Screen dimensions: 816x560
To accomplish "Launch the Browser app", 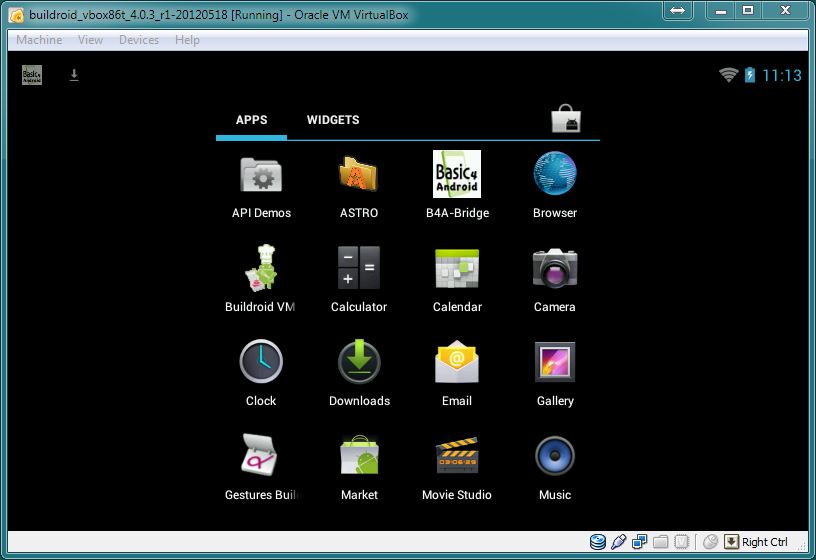I will click(x=555, y=185).
